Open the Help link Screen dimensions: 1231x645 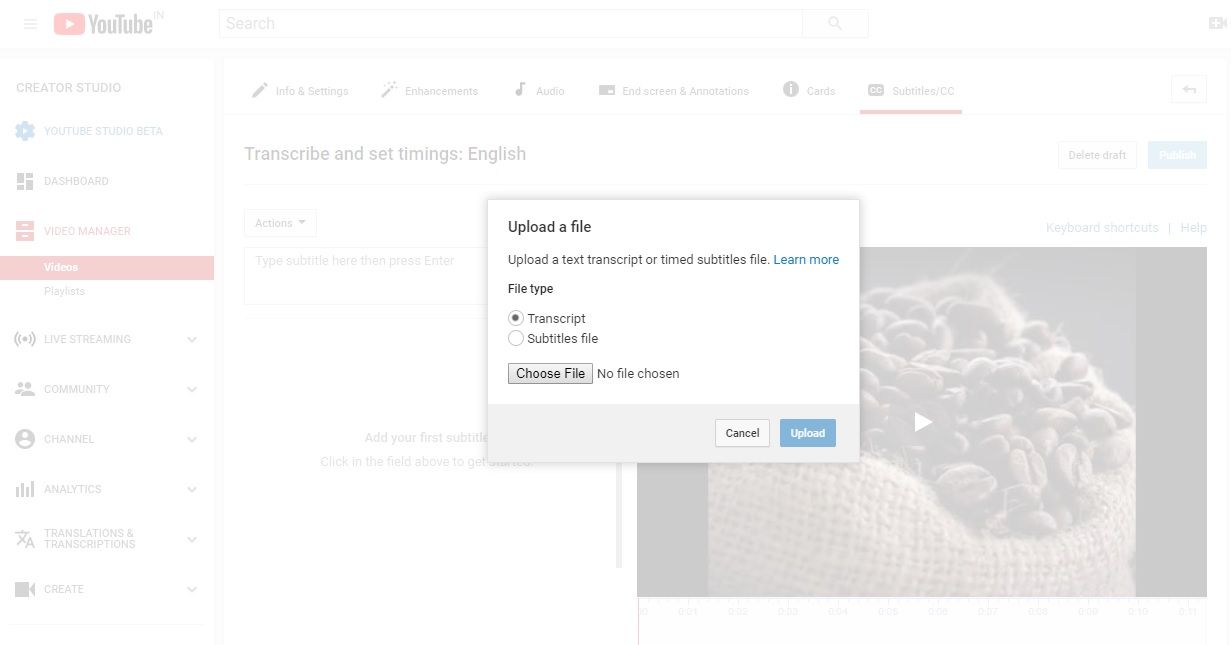click(x=1193, y=227)
